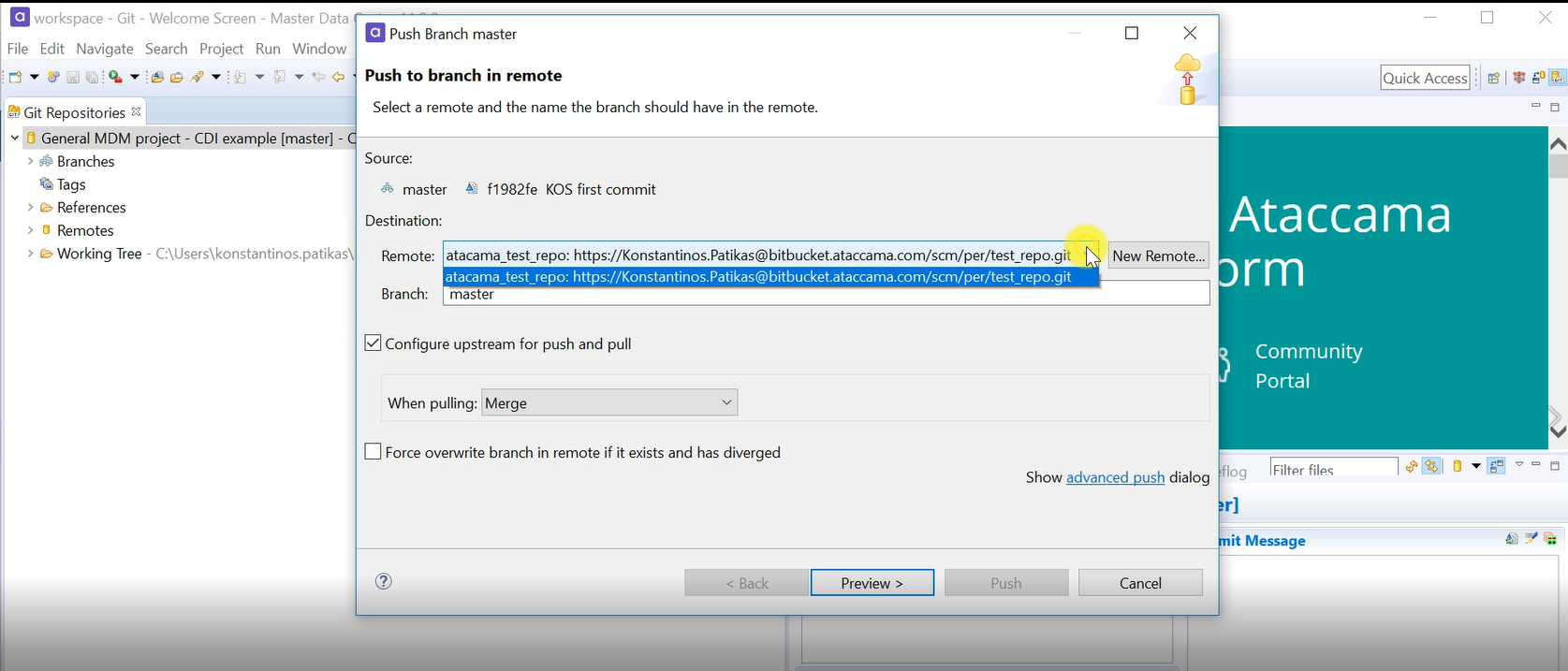The width and height of the screenshot is (1568, 671).
Task: Click the yellow back arrow toolbar icon
Action: coord(338,77)
